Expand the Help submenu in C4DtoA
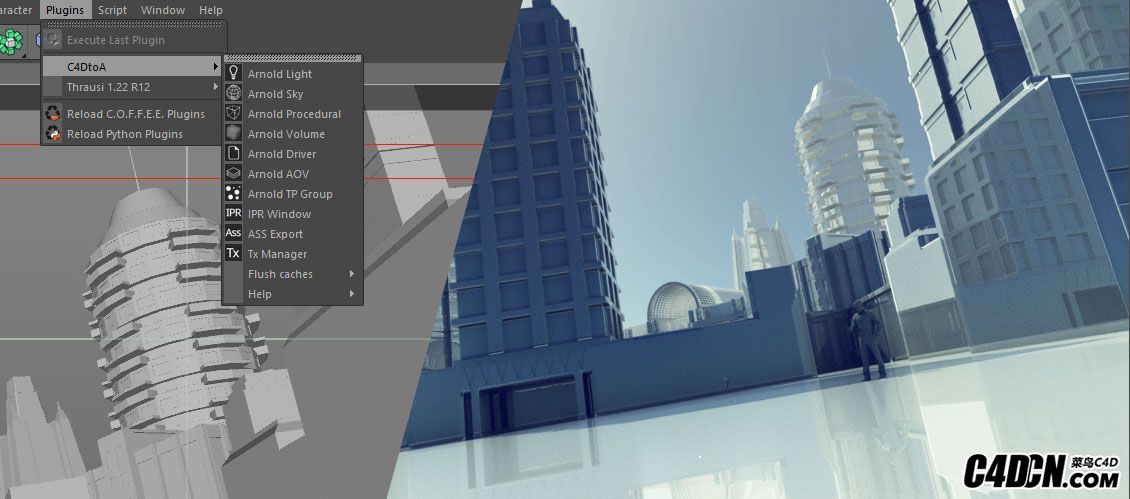 (293, 294)
